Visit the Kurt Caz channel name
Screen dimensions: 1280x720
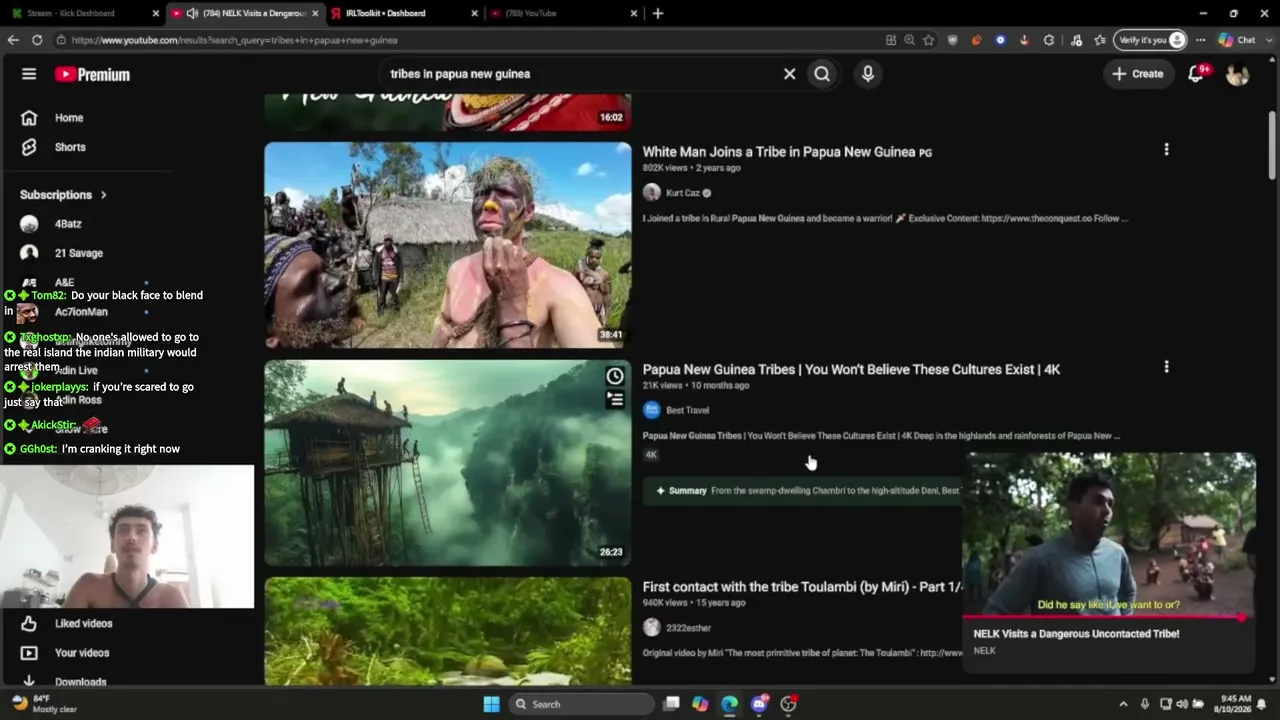pos(683,193)
